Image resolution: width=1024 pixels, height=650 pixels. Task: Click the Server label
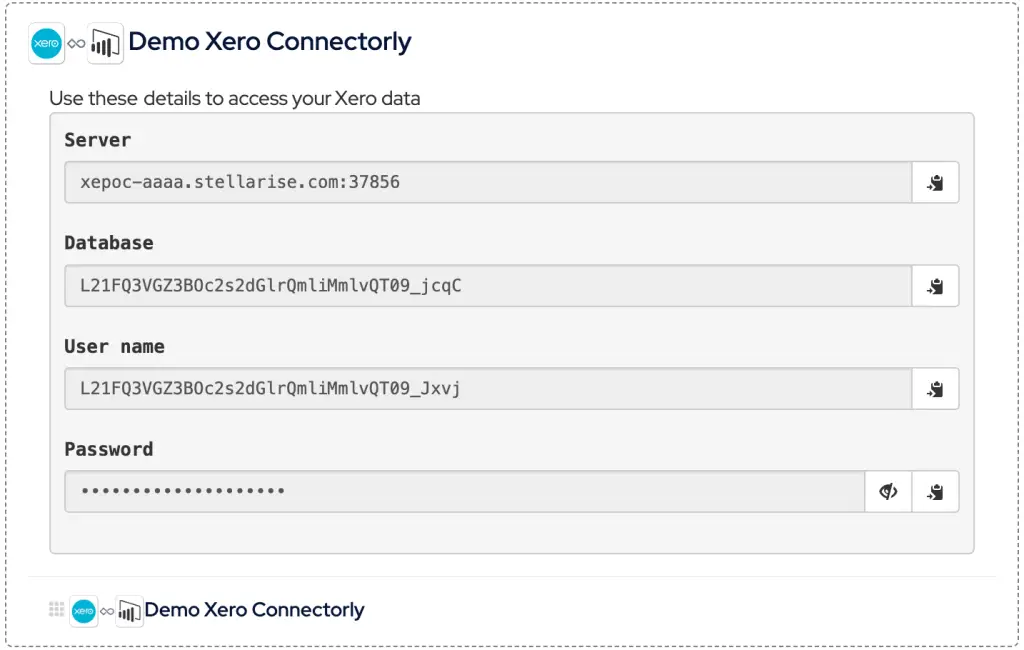98,140
